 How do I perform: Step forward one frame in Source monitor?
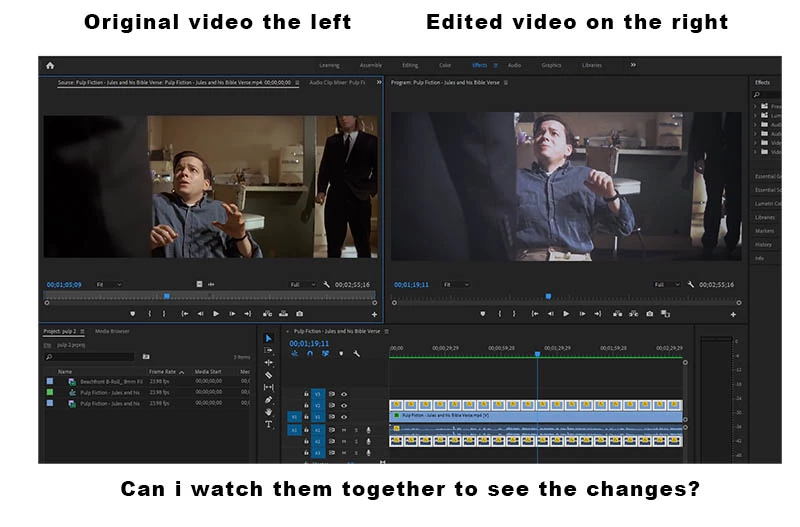232,314
